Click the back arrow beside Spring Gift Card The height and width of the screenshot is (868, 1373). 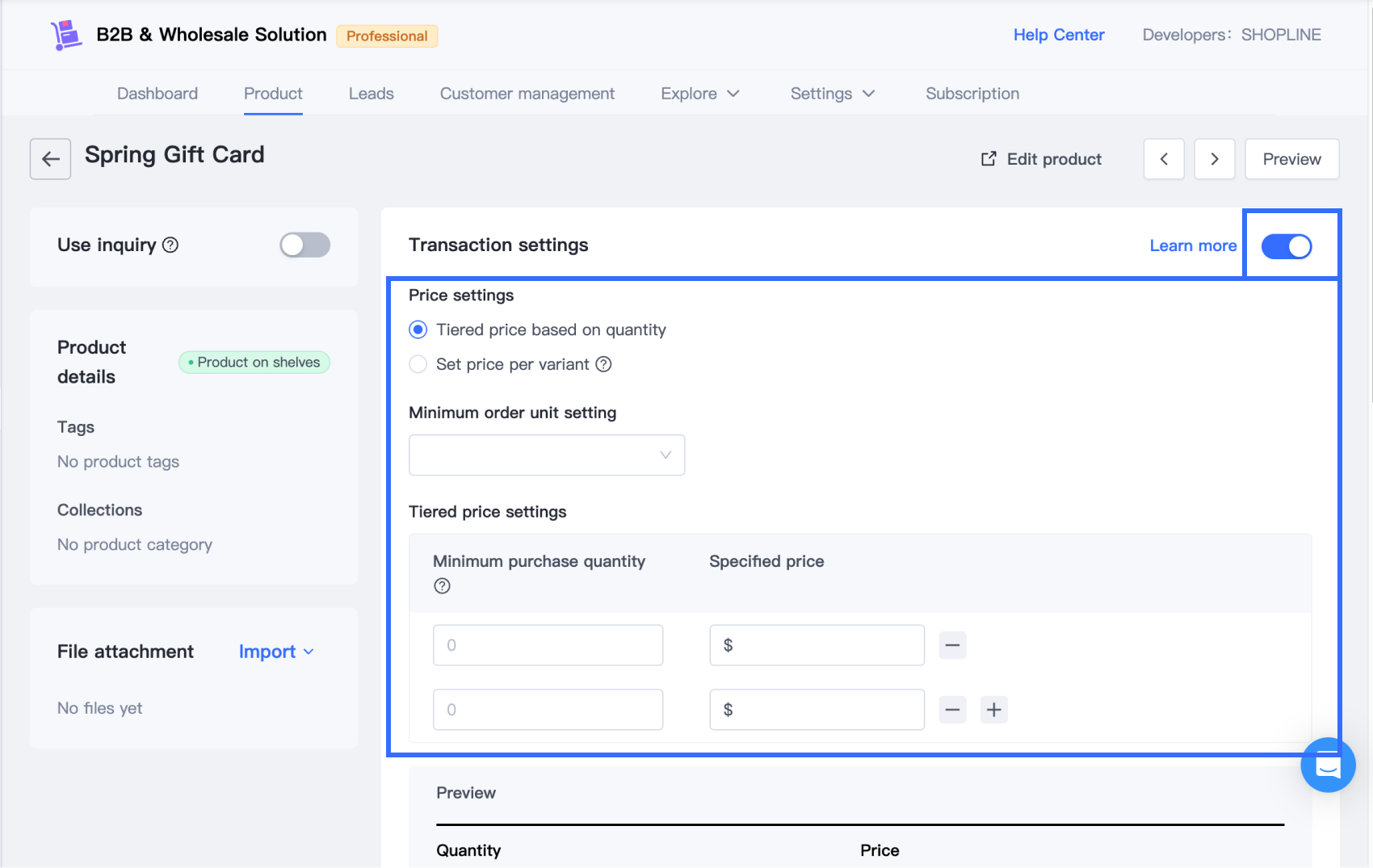(x=50, y=159)
